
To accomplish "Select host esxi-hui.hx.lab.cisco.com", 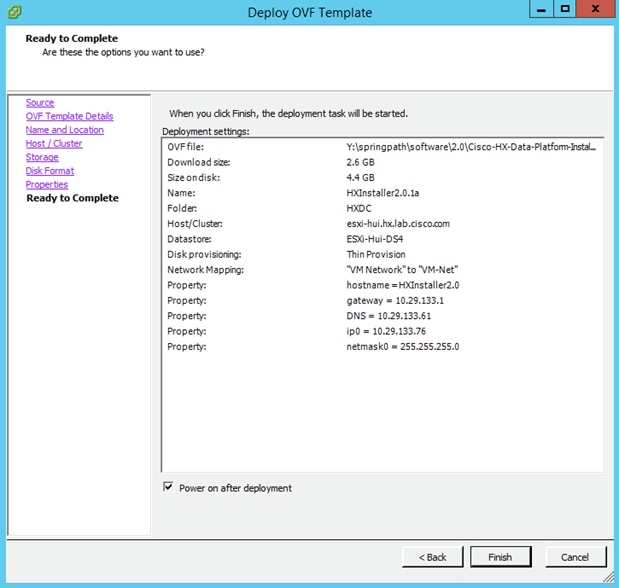I will (398, 224).
